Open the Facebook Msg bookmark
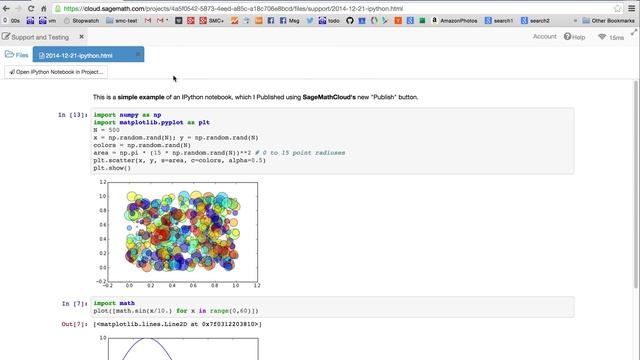The image size is (640, 360). click(289, 20)
